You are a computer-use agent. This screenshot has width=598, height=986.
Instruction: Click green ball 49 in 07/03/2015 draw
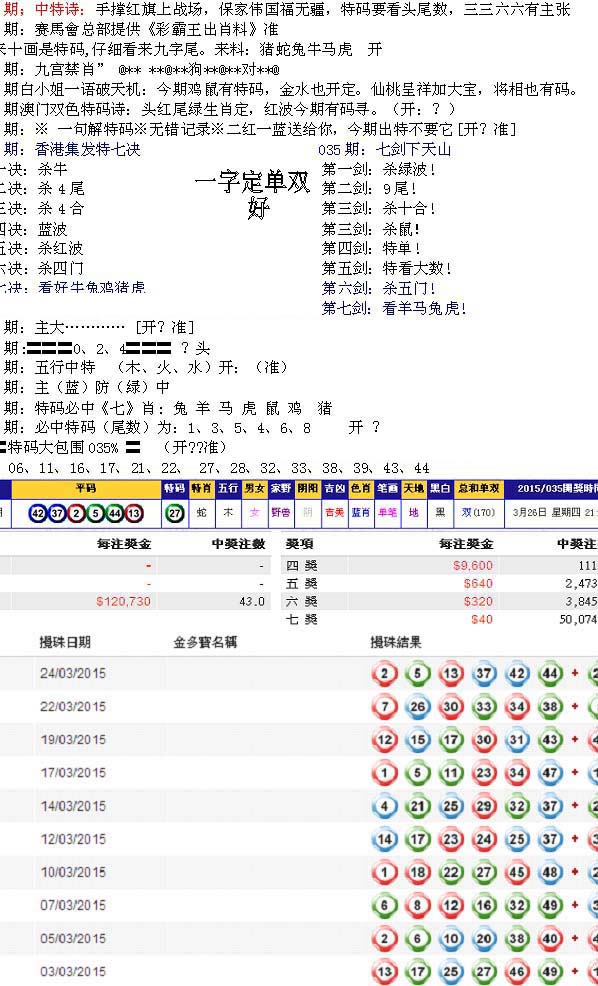point(550,905)
